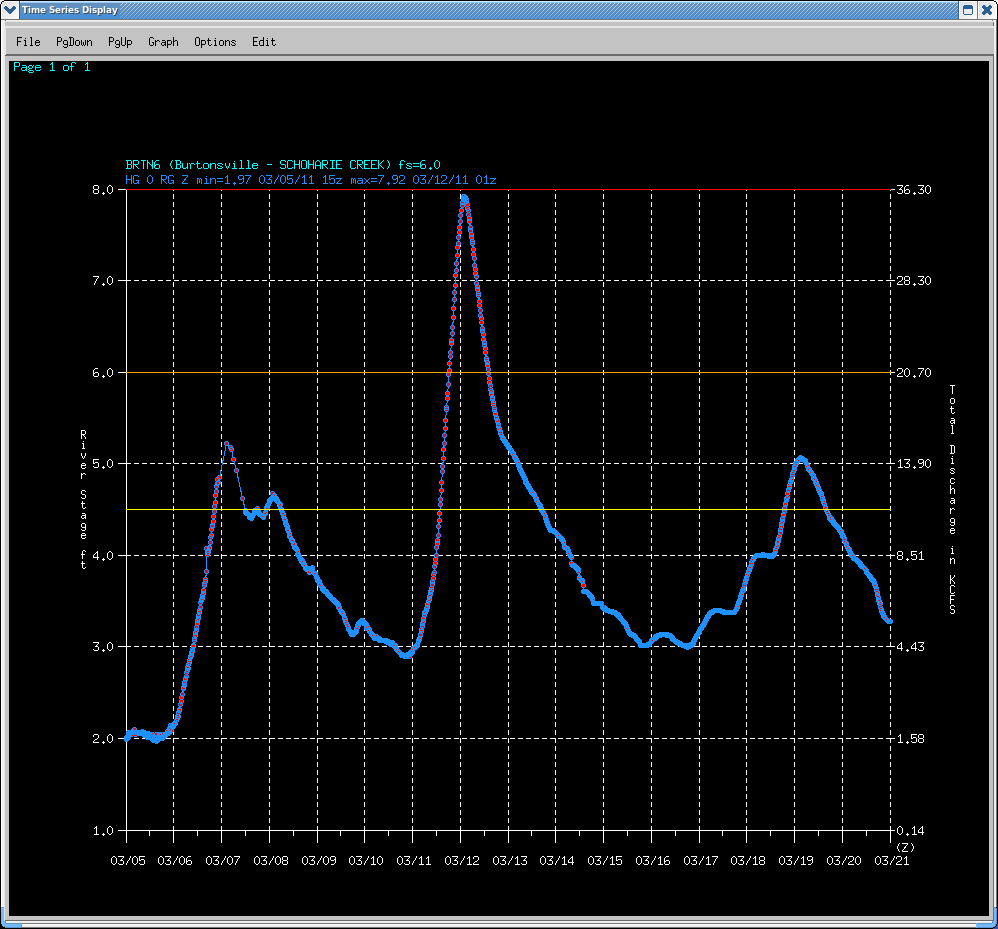Image resolution: width=998 pixels, height=929 pixels.
Task: Click the 8.0 stage axis label
Action: [103, 190]
